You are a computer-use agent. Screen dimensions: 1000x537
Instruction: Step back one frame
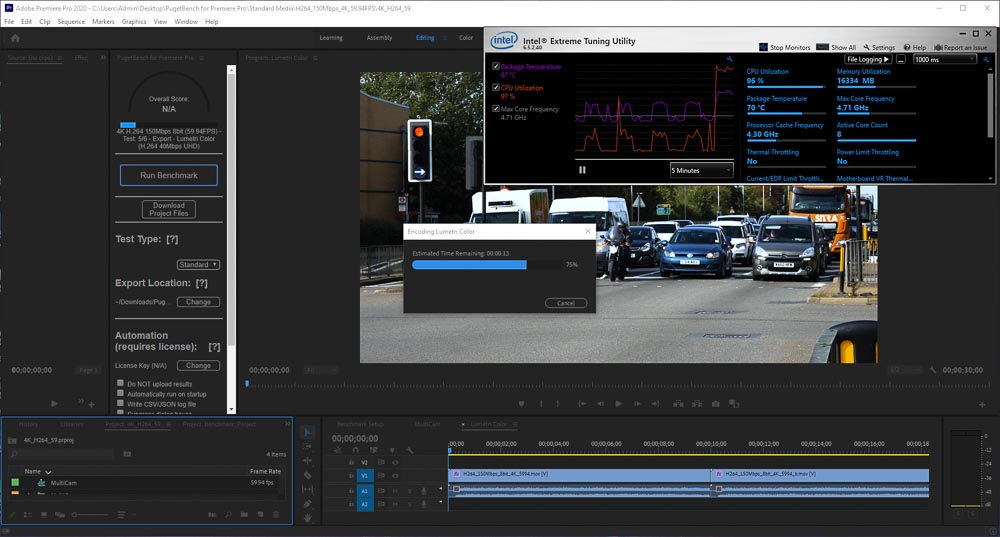[x=600, y=404]
